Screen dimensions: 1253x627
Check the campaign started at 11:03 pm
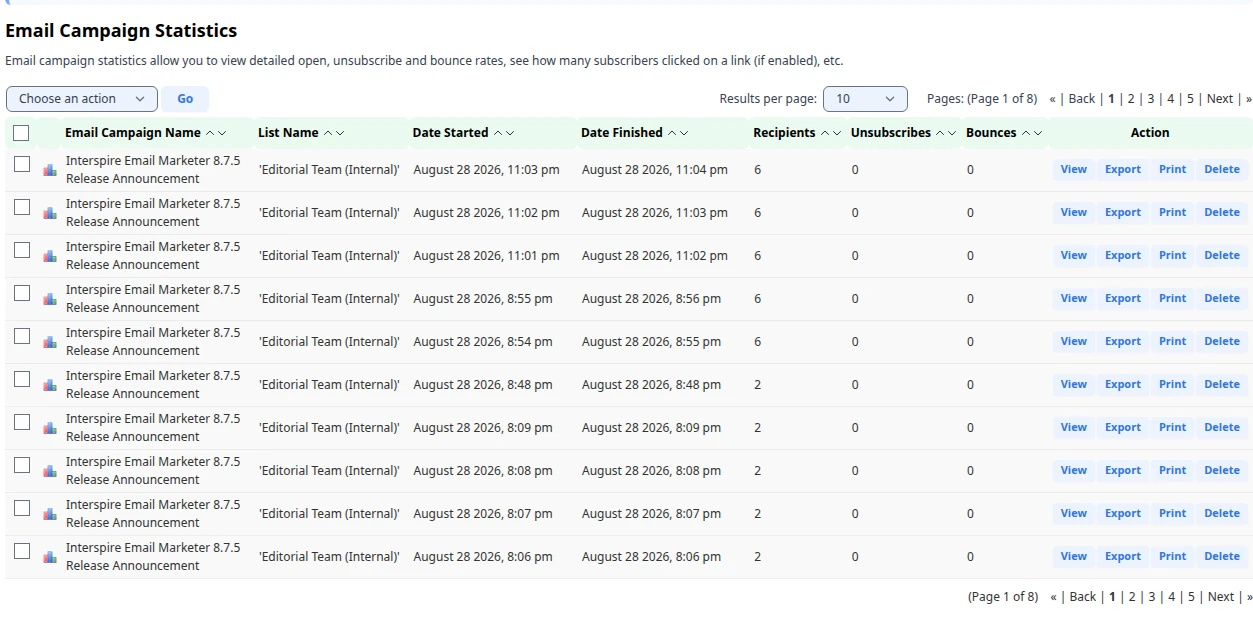[22, 164]
